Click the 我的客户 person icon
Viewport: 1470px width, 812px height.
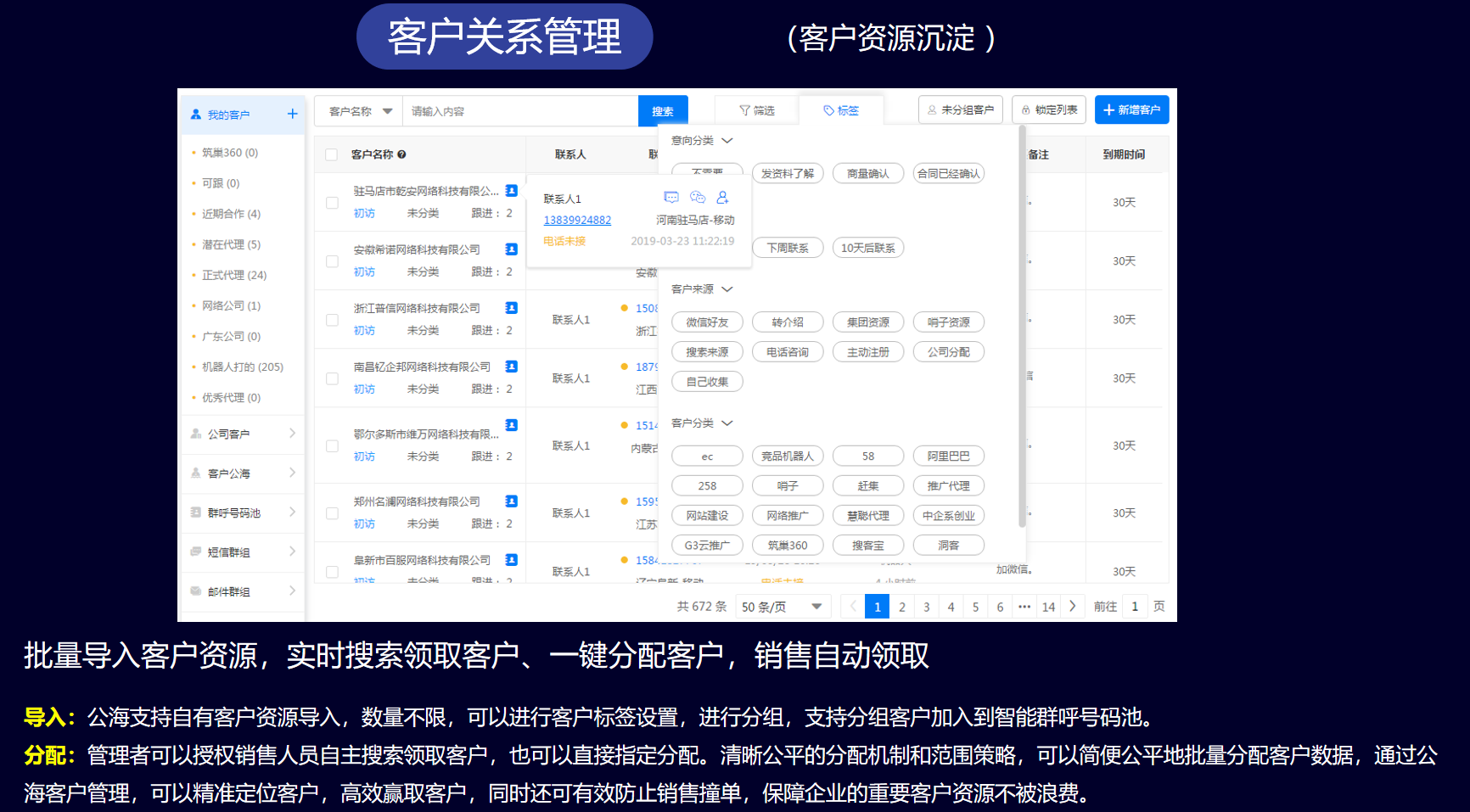[196, 114]
